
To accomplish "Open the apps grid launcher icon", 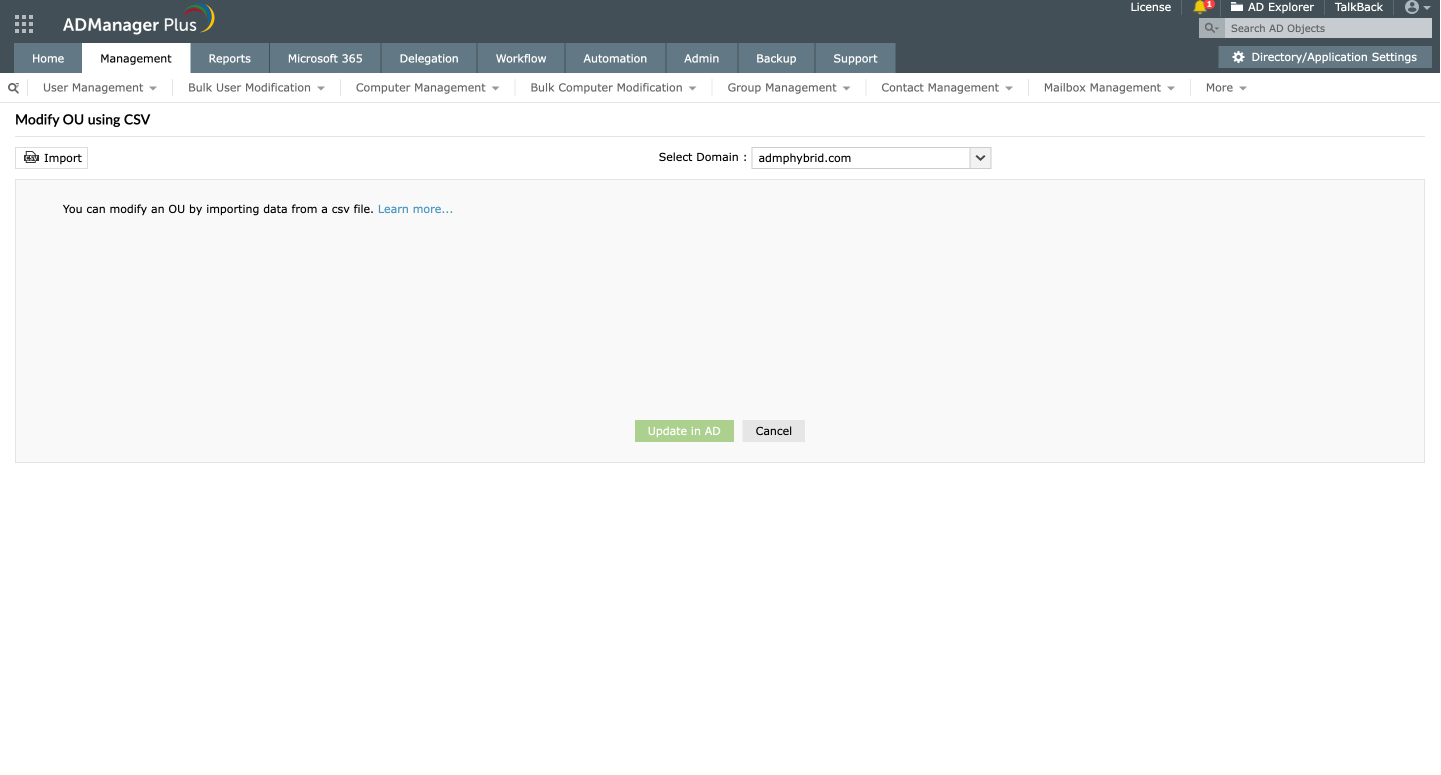I will [24, 24].
